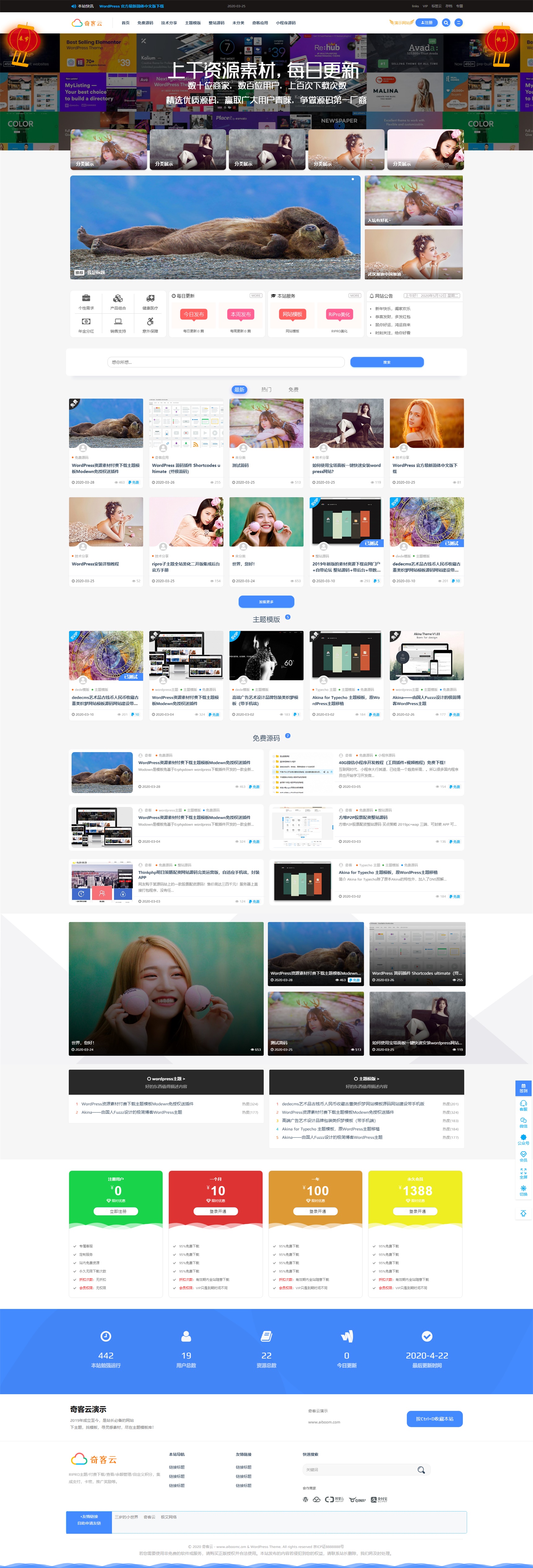Click the carousel dot indicator on the otter slide
Screen dimensions: 533x1568
tap(352, 180)
